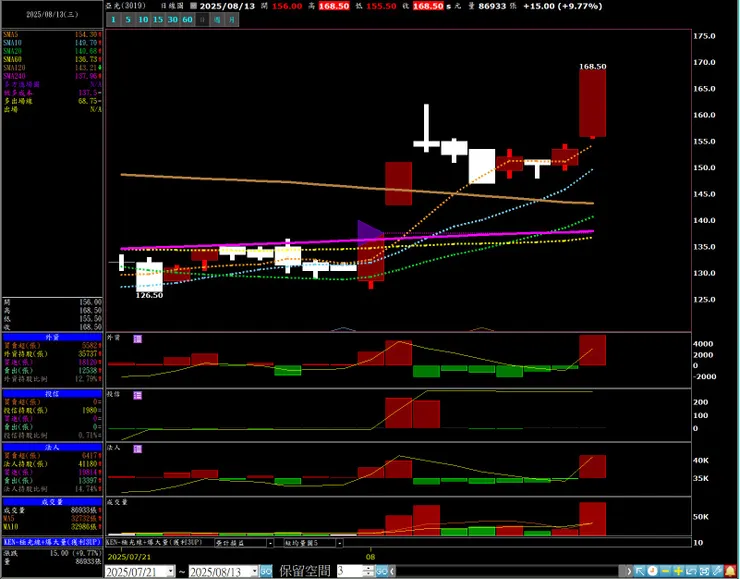This screenshot has width=740, height=579.
Task: Click the 2025/08/13(三) date header
Action: point(52,15)
